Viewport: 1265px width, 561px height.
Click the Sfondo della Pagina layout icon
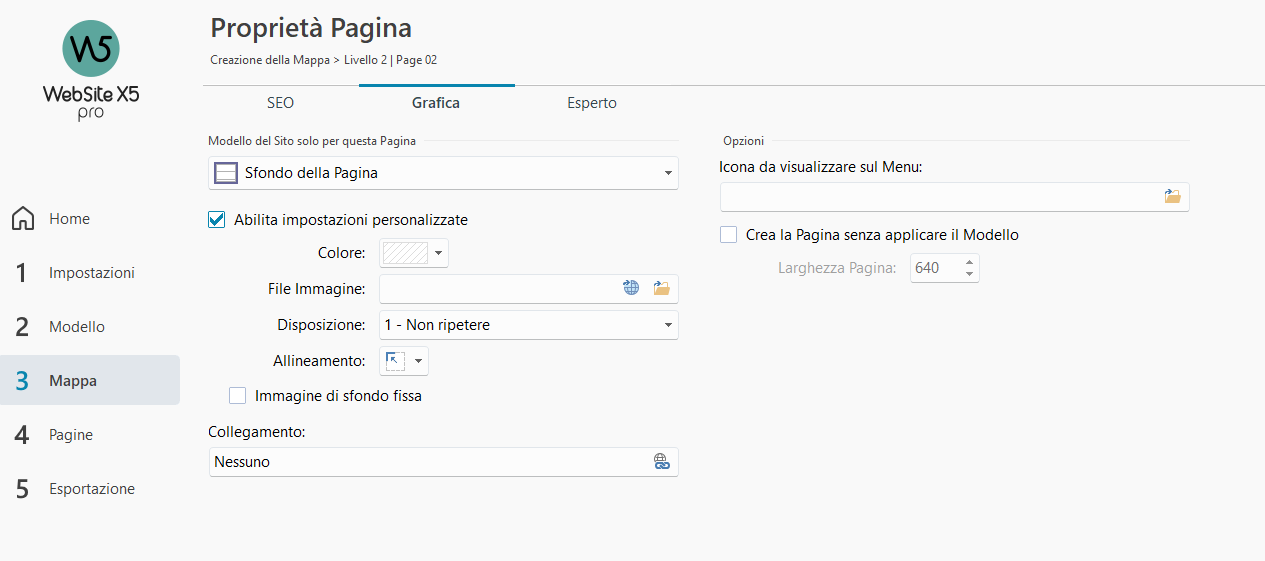(226, 173)
